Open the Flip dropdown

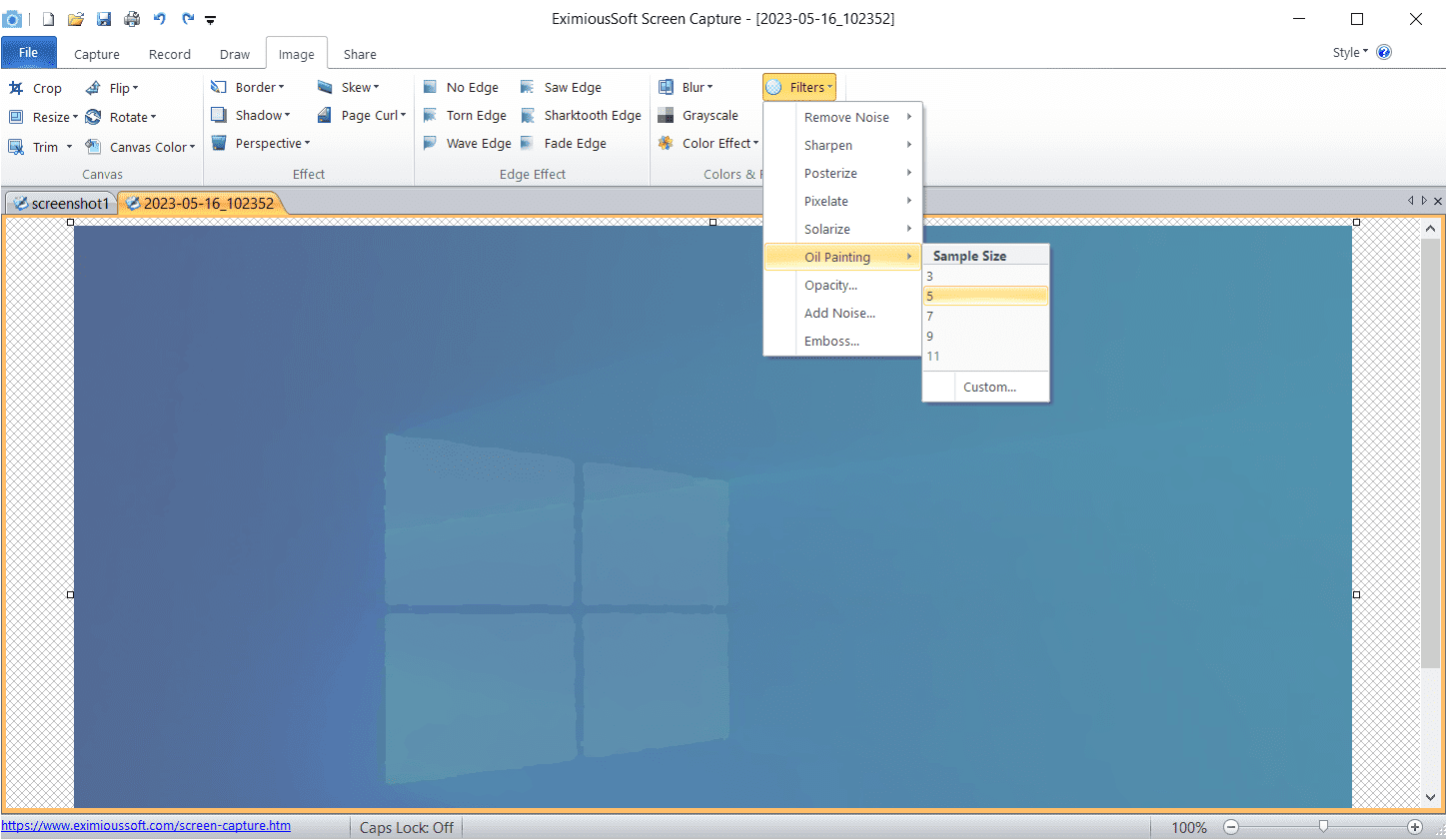click(112, 88)
